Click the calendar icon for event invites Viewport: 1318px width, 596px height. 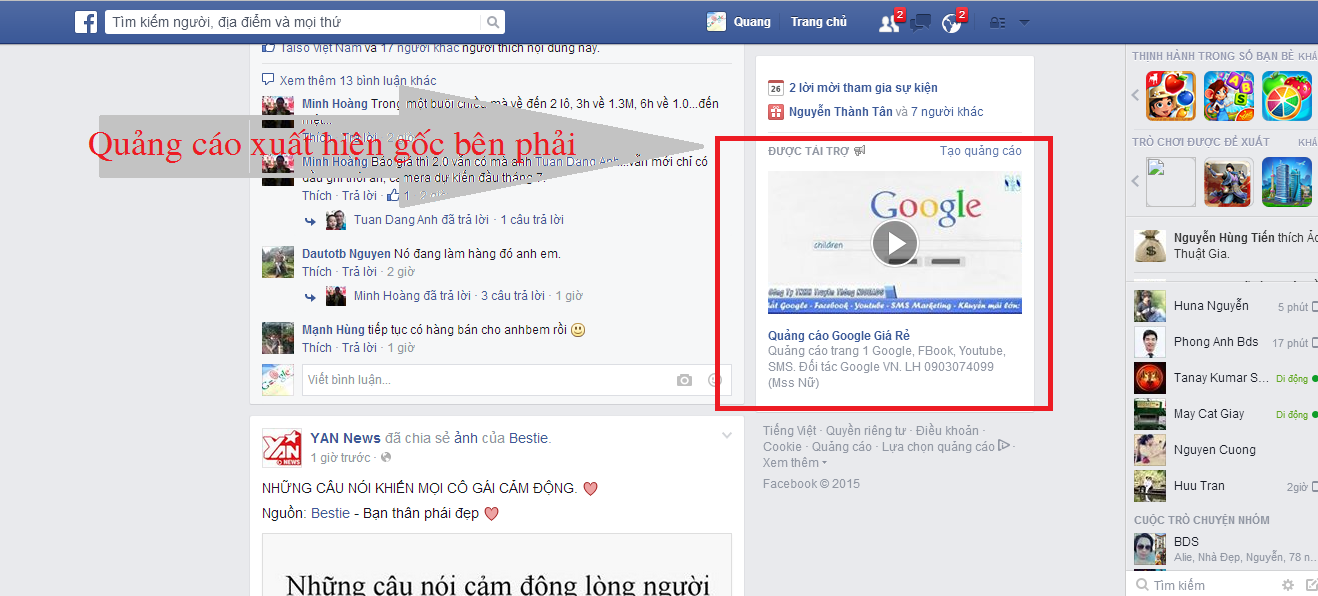pyautogui.click(x=775, y=88)
